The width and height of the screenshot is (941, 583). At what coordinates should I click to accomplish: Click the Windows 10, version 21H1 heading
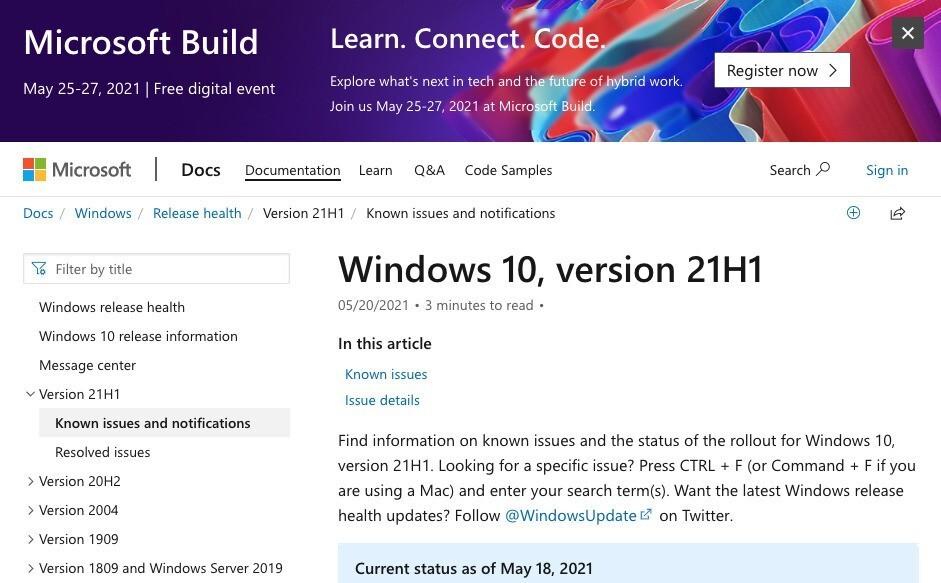pyautogui.click(x=550, y=269)
